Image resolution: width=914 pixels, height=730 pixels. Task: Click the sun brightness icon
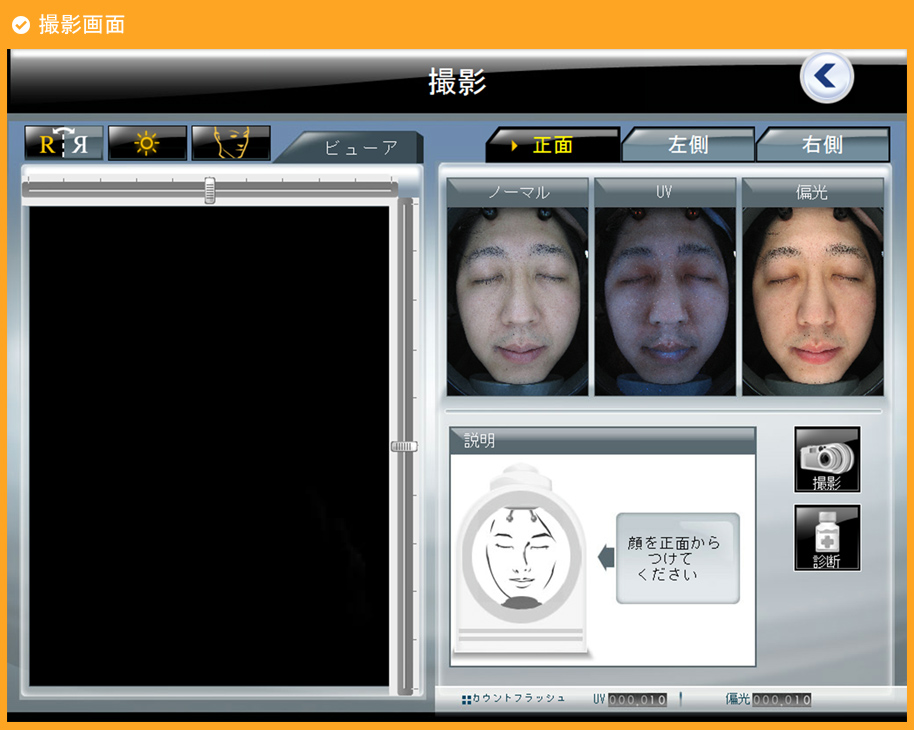tap(147, 143)
